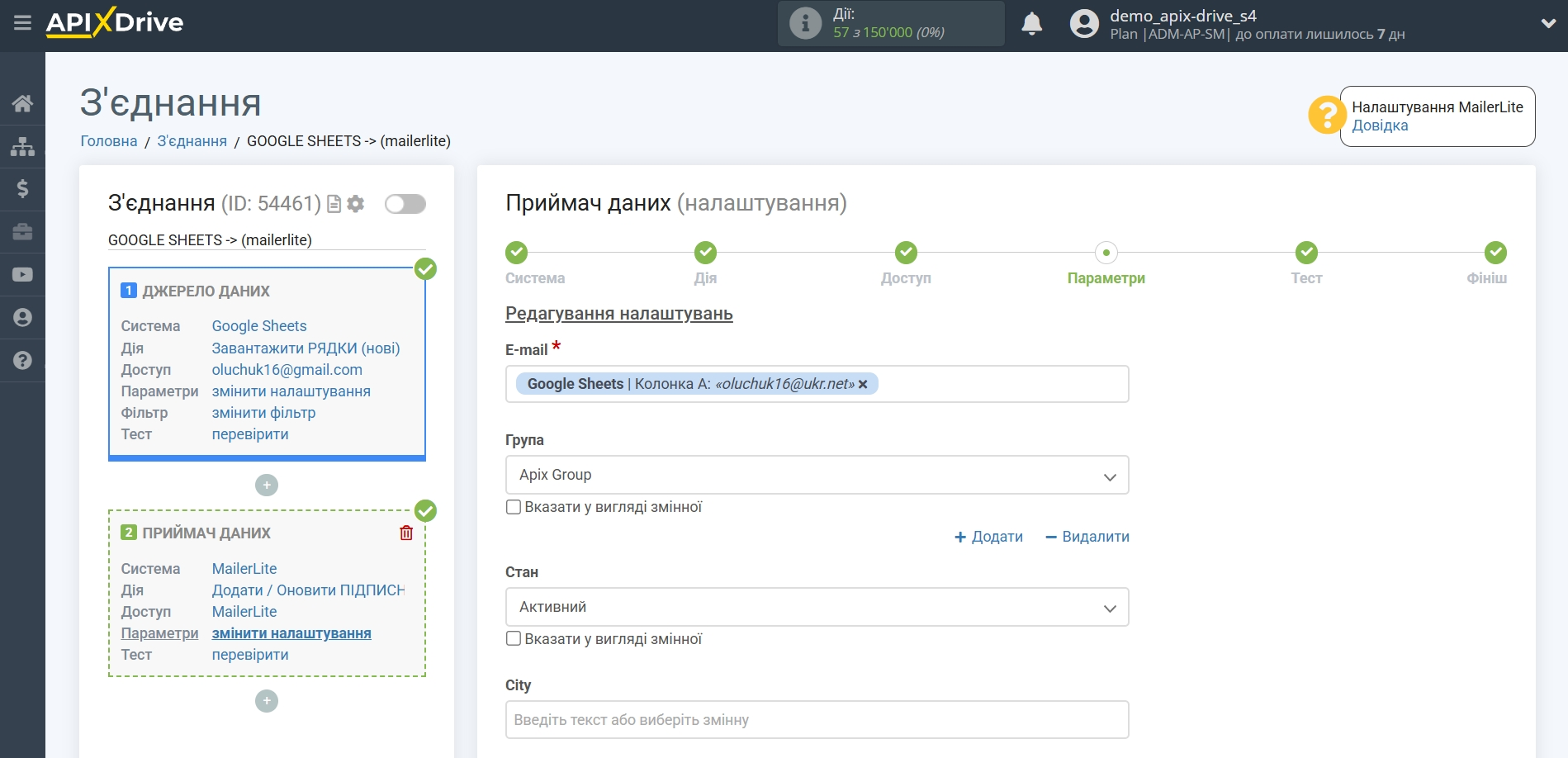This screenshot has height=758, width=1568.
Task: Open the hamburger menu
Action: 22,22
